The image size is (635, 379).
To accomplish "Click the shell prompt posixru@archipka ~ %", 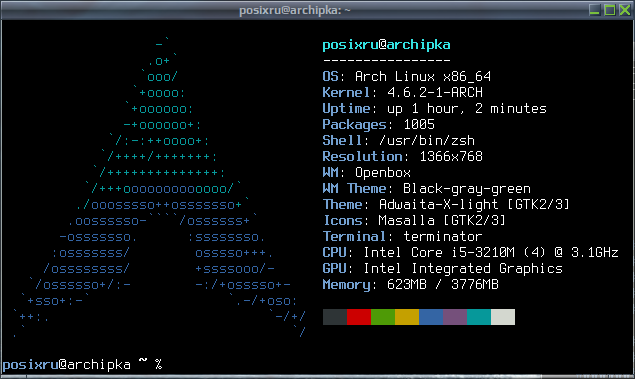I will tap(82, 364).
